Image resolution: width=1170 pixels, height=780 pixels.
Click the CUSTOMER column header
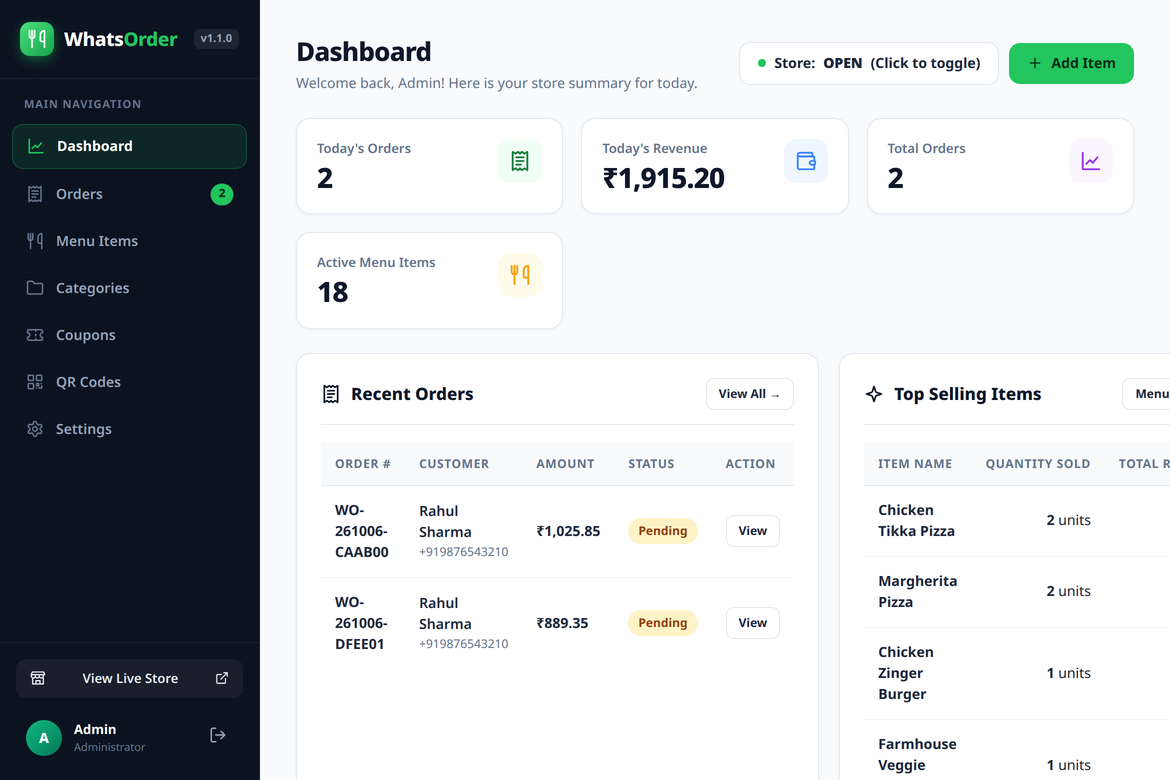pyautogui.click(x=454, y=464)
